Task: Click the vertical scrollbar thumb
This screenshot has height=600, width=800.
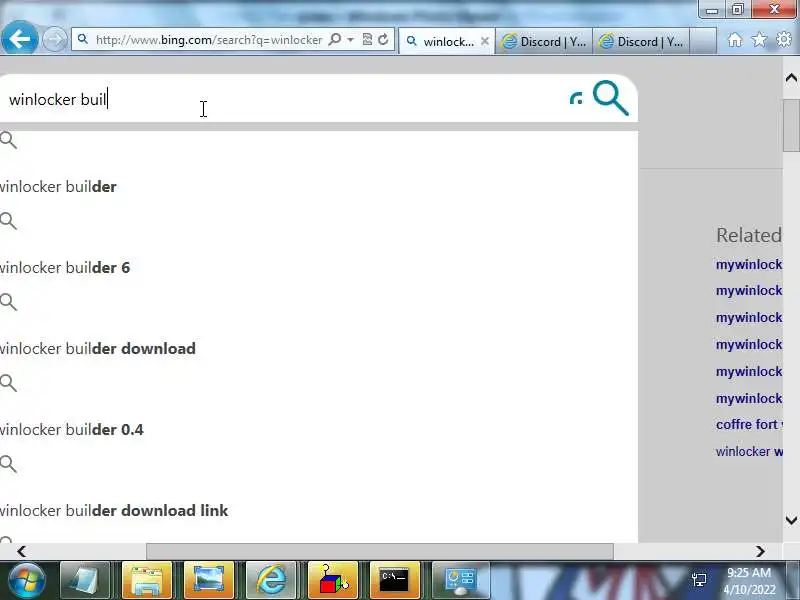Action: pos(791,125)
